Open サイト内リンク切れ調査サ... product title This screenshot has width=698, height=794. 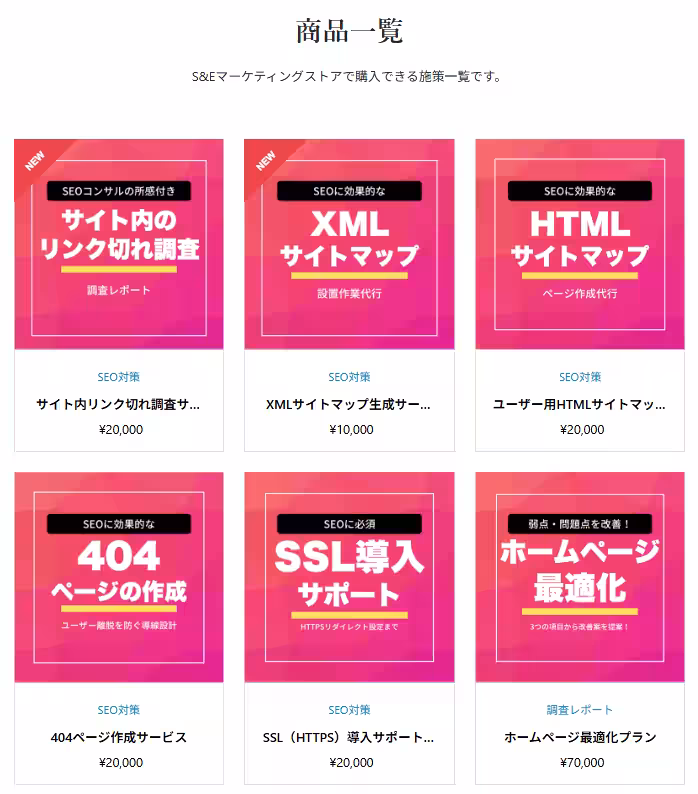coord(119,404)
